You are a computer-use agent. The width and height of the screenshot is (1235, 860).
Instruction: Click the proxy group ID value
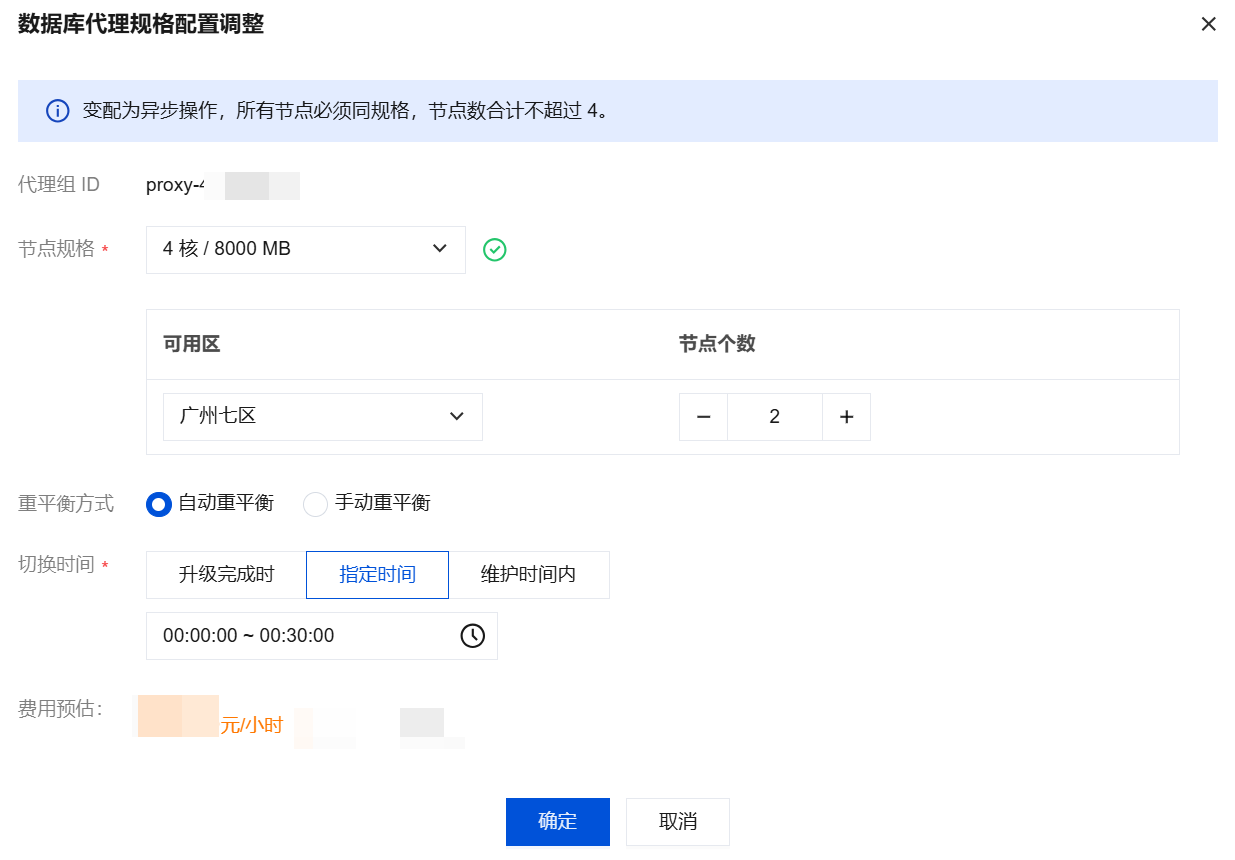[x=223, y=185]
